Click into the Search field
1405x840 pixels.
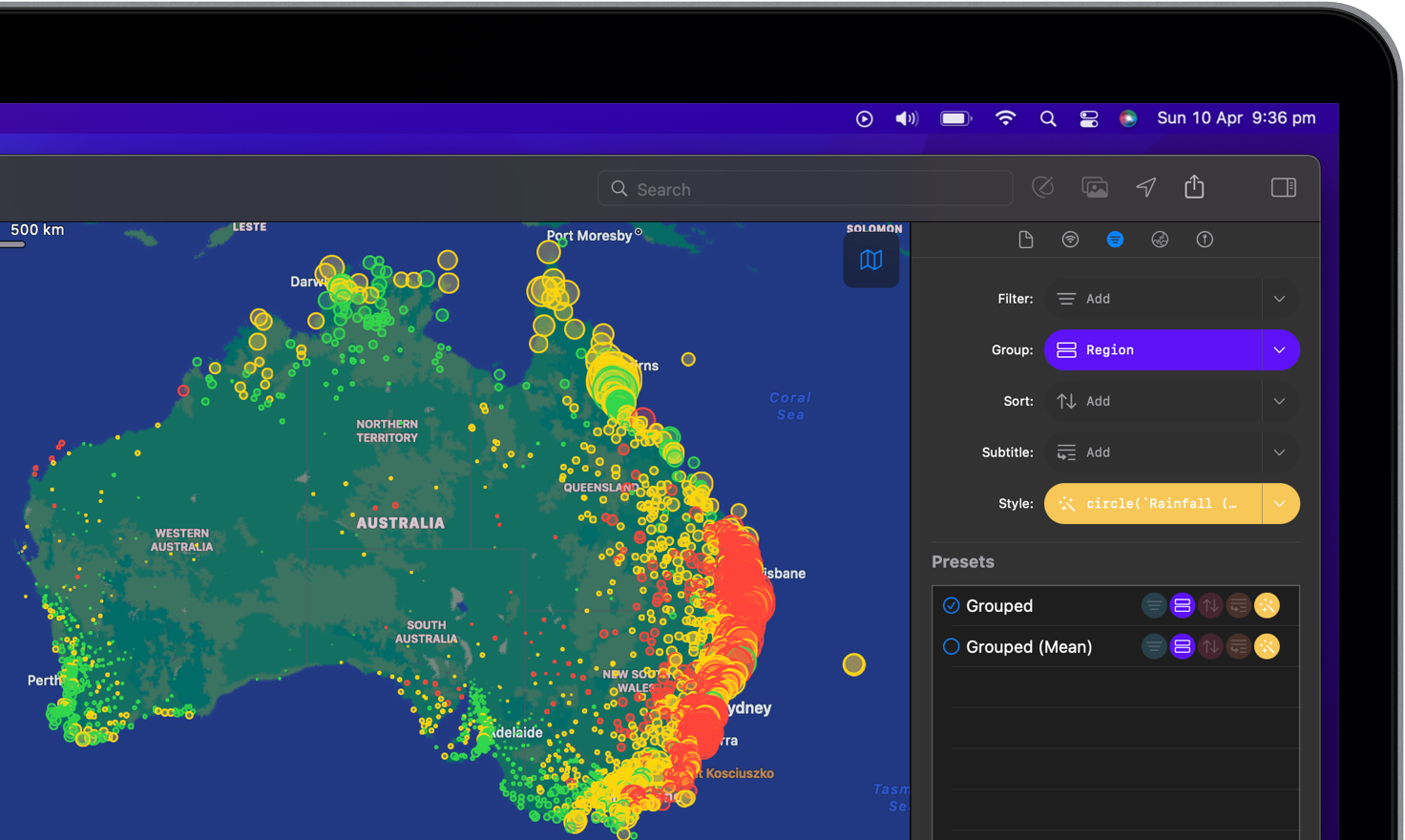click(805, 189)
